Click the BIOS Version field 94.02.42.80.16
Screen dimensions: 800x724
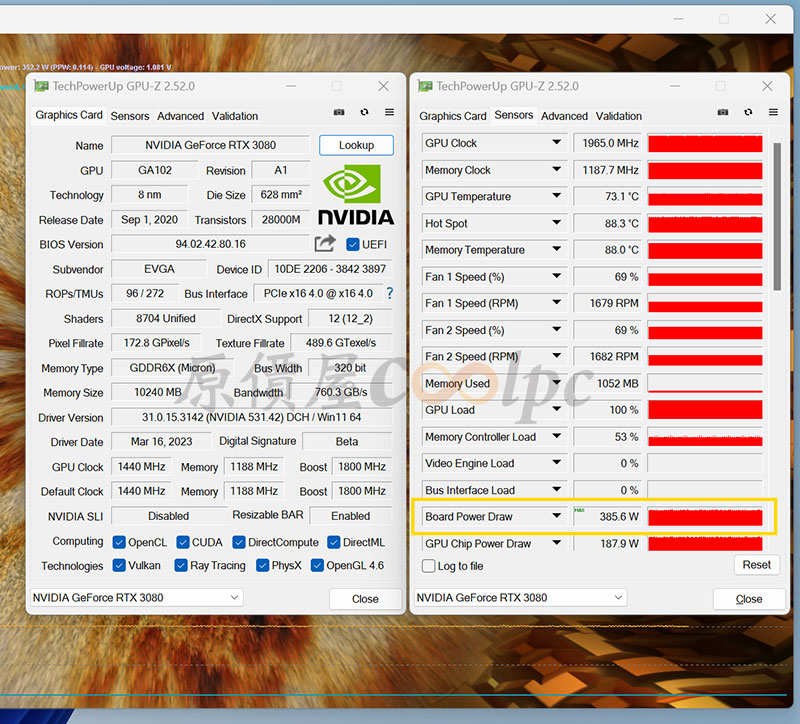(210, 244)
